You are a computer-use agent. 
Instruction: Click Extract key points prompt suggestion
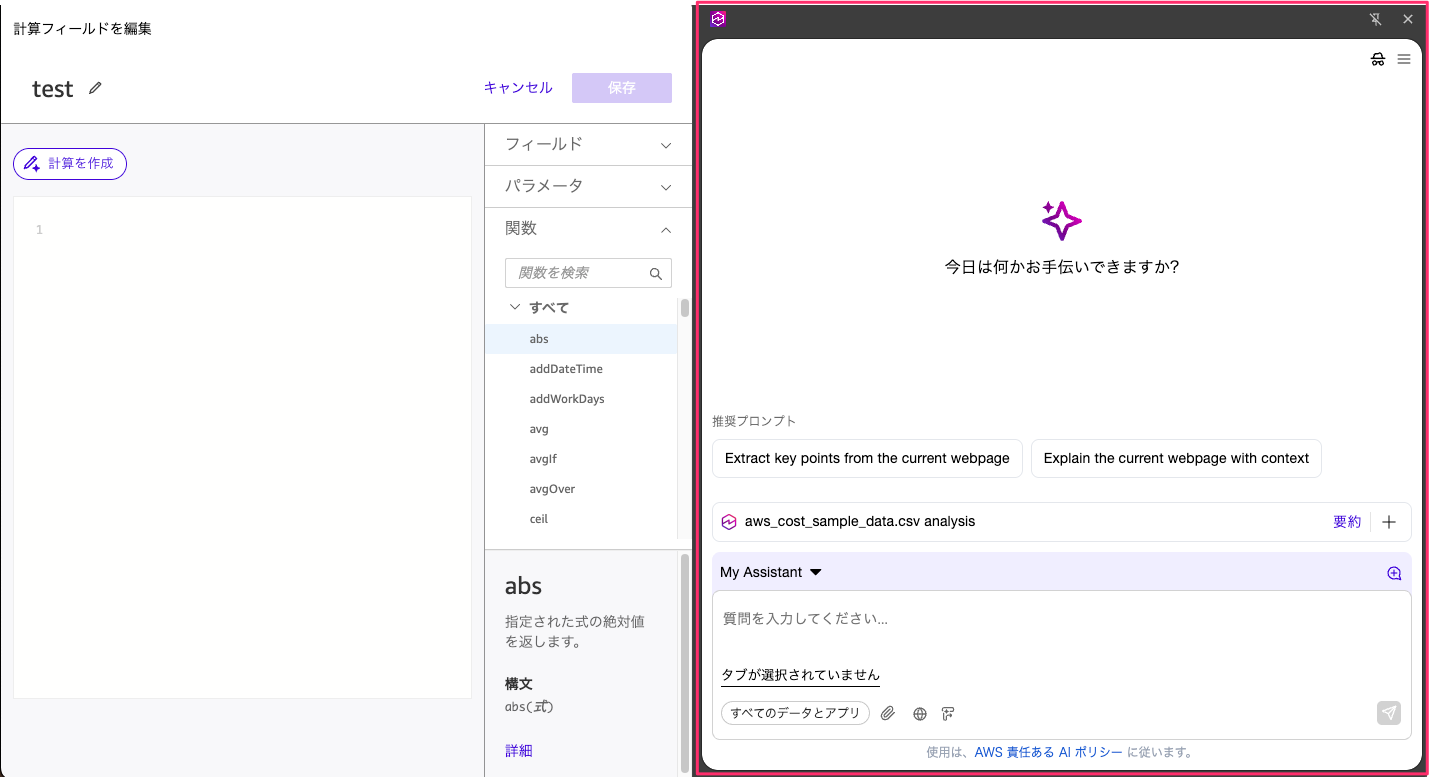(x=867, y=458)
